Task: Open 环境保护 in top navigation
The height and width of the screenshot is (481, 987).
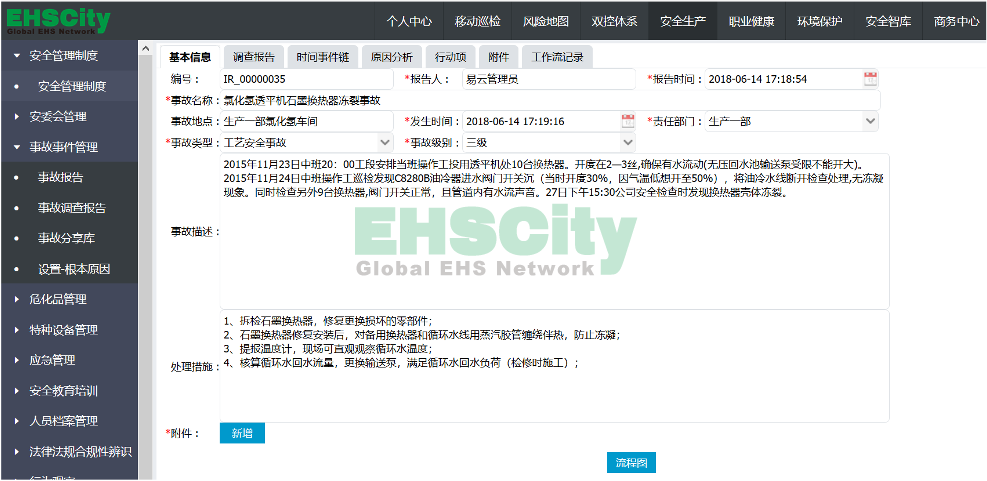Action: [820, 21]
